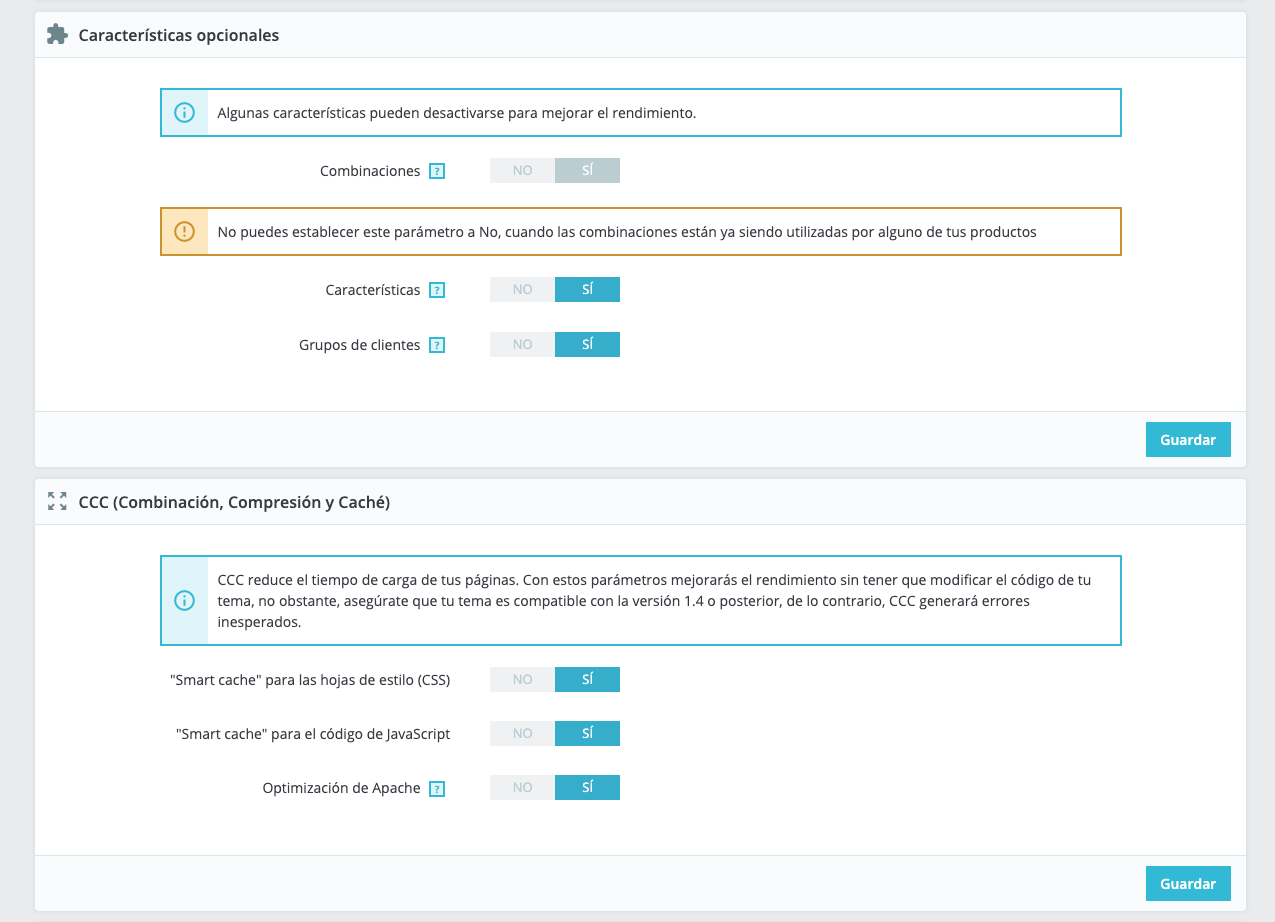1275x922 pixels.
Task: Save the Características opcionales section with Guardar
Action: coord(1187,440)
